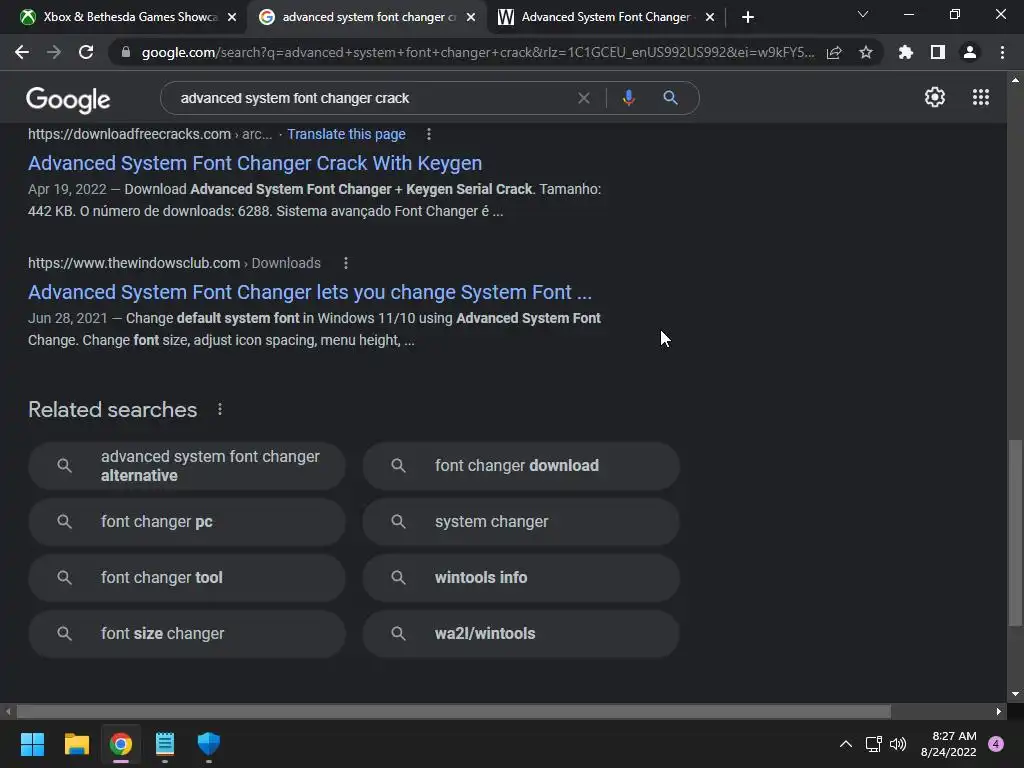This screenshot has width=1024, height=768.
Task: Close the Advanced System Font Changer W tab
Action: click(710, 17)
